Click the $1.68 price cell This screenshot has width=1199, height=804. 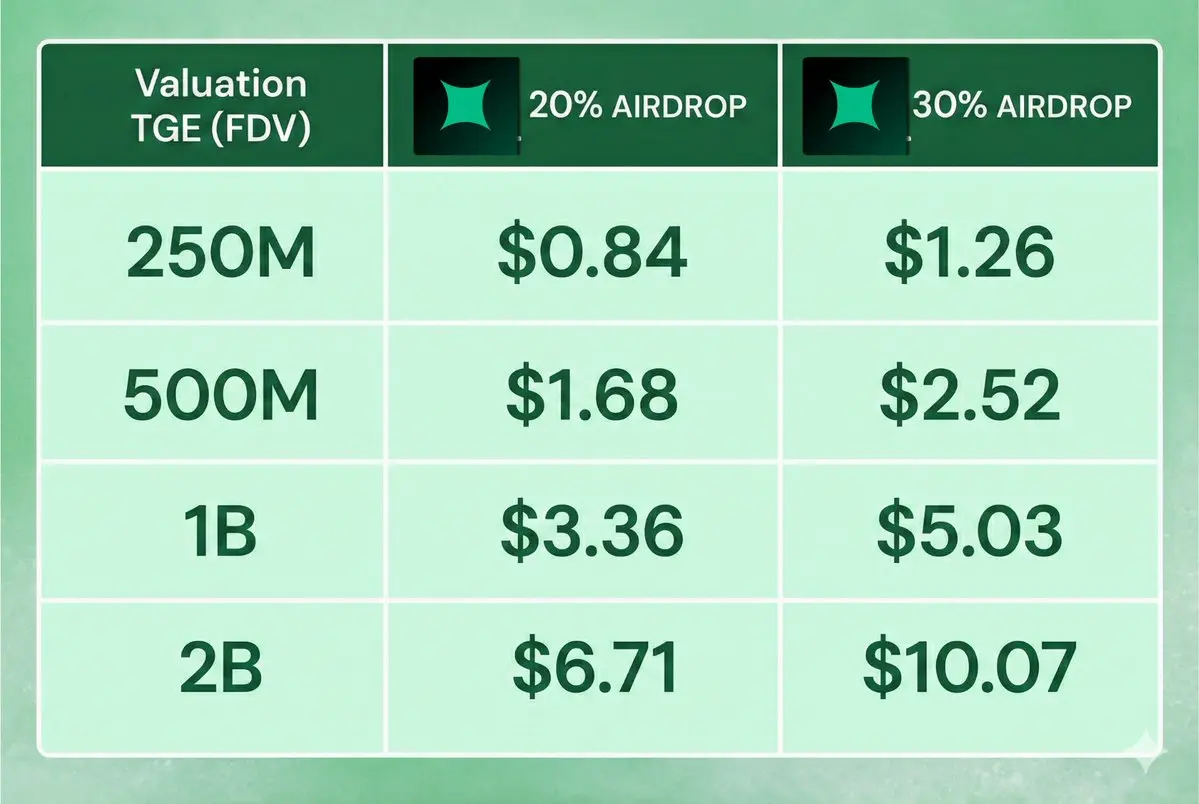pos(592,395)
